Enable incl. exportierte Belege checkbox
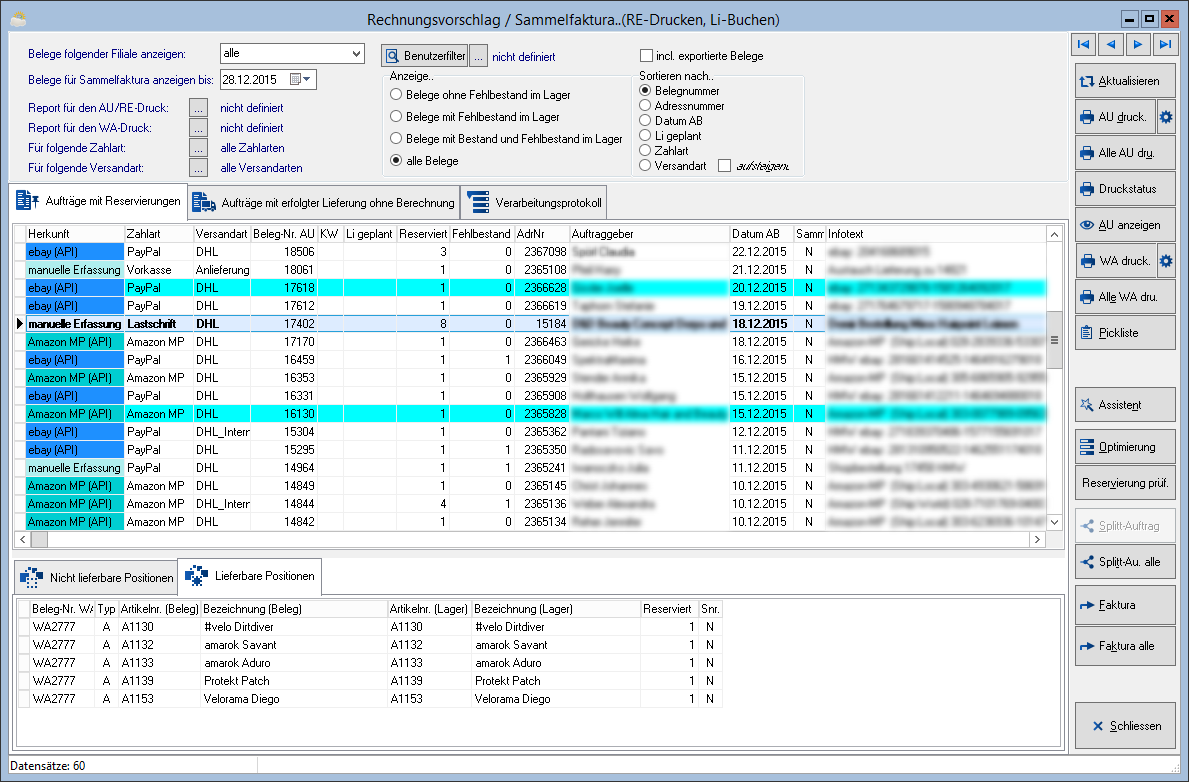The width and height of the screenshot is (1189, 782). point(646,55)
